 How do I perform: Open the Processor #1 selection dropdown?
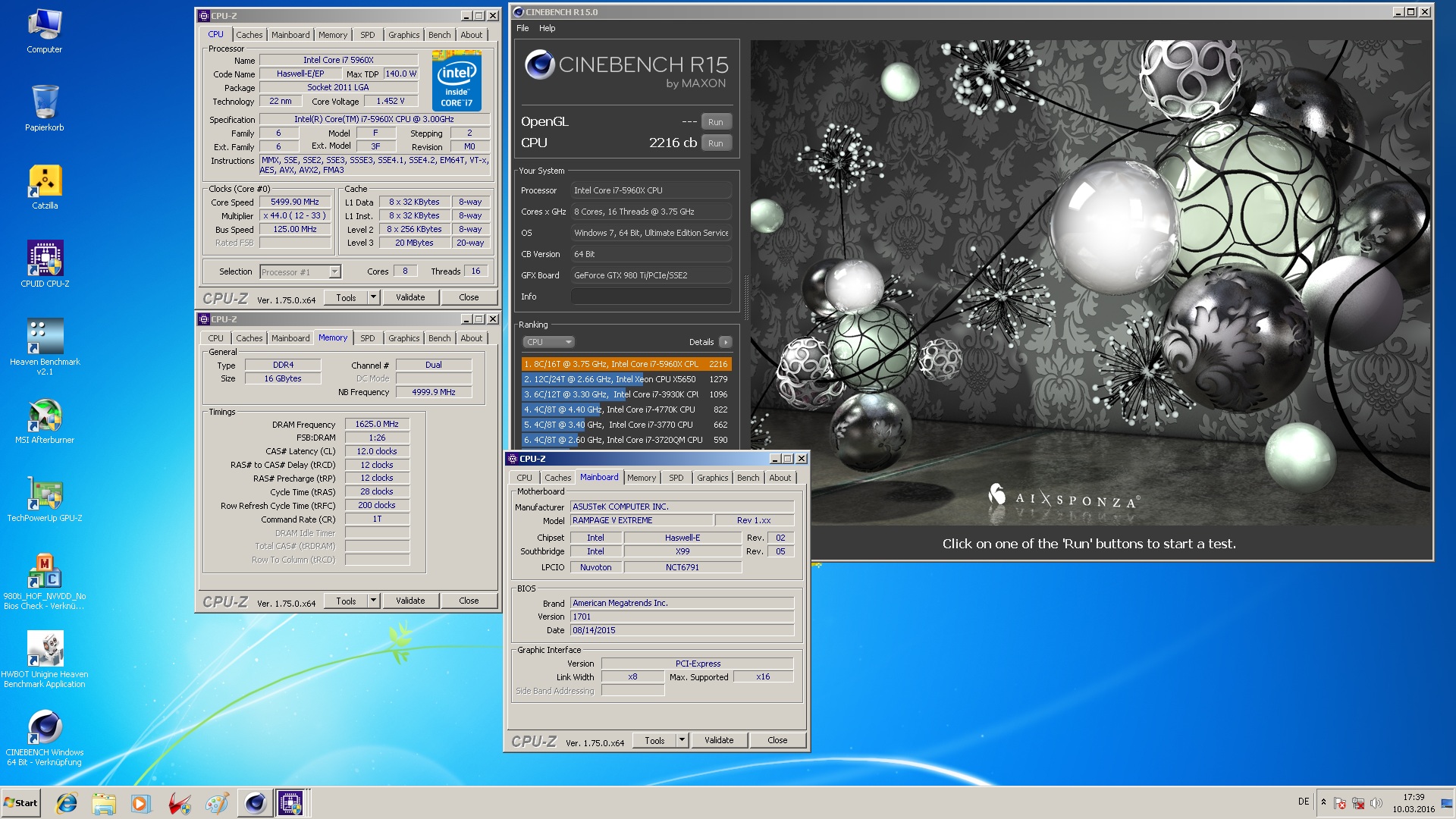click(x=300, y=272)
